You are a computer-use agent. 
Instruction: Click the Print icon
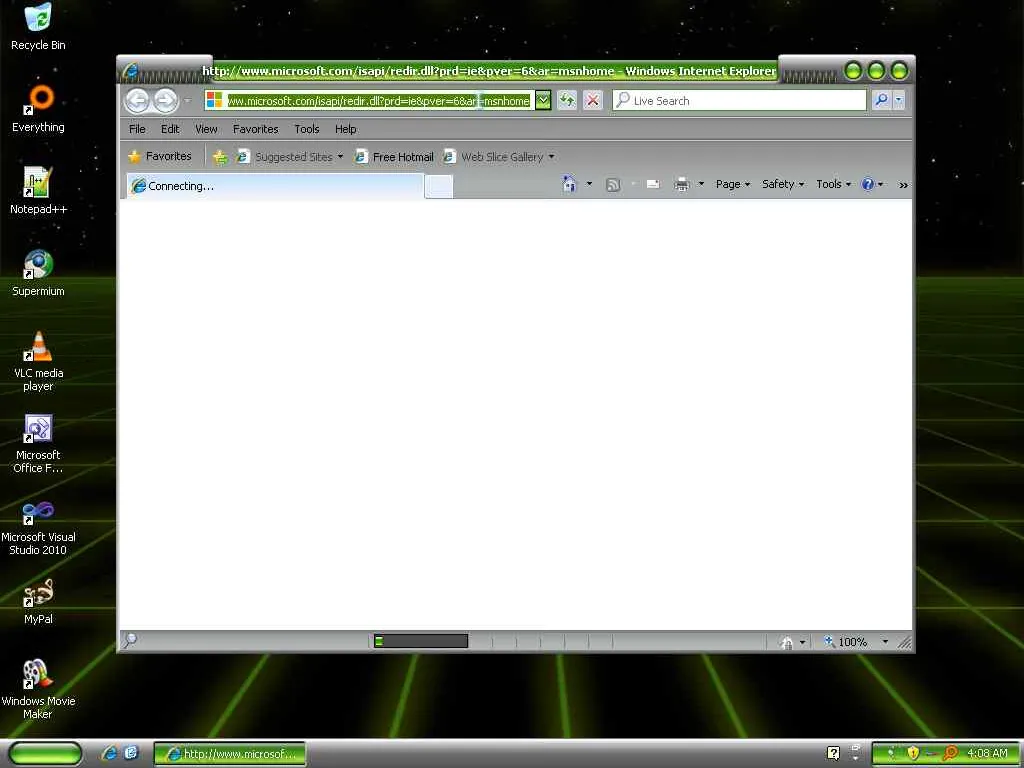[682, 185]
